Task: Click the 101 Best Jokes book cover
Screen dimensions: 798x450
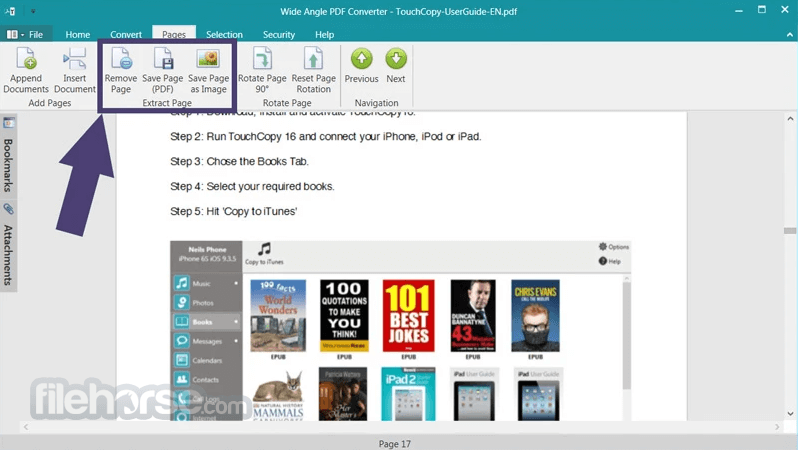Action: 408,316
